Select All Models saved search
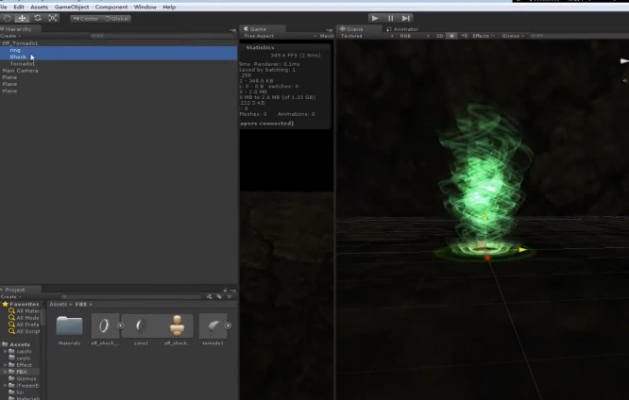The image size is (629, 400). (24, 318)
